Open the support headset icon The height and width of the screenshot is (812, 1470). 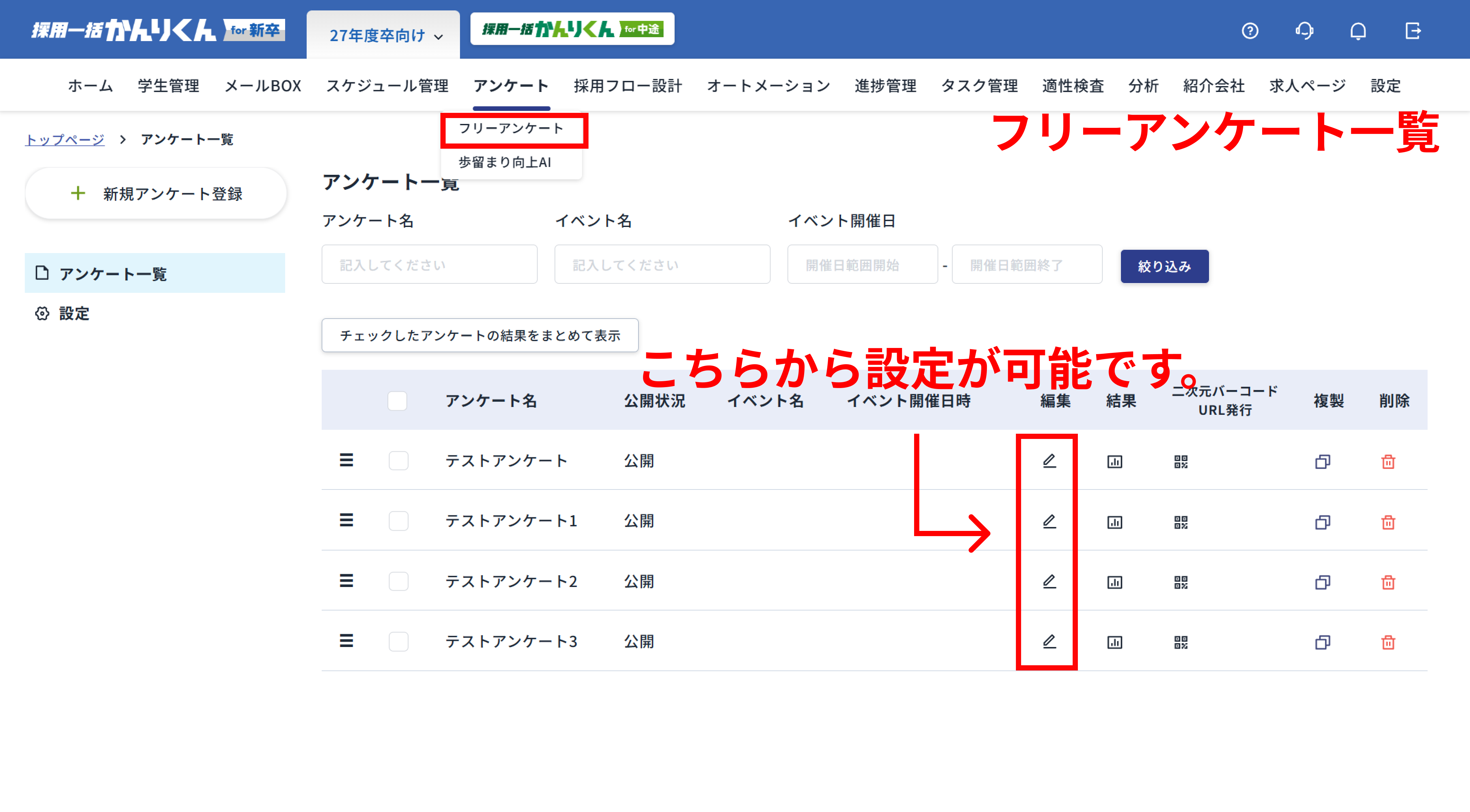pos(1304,30)
